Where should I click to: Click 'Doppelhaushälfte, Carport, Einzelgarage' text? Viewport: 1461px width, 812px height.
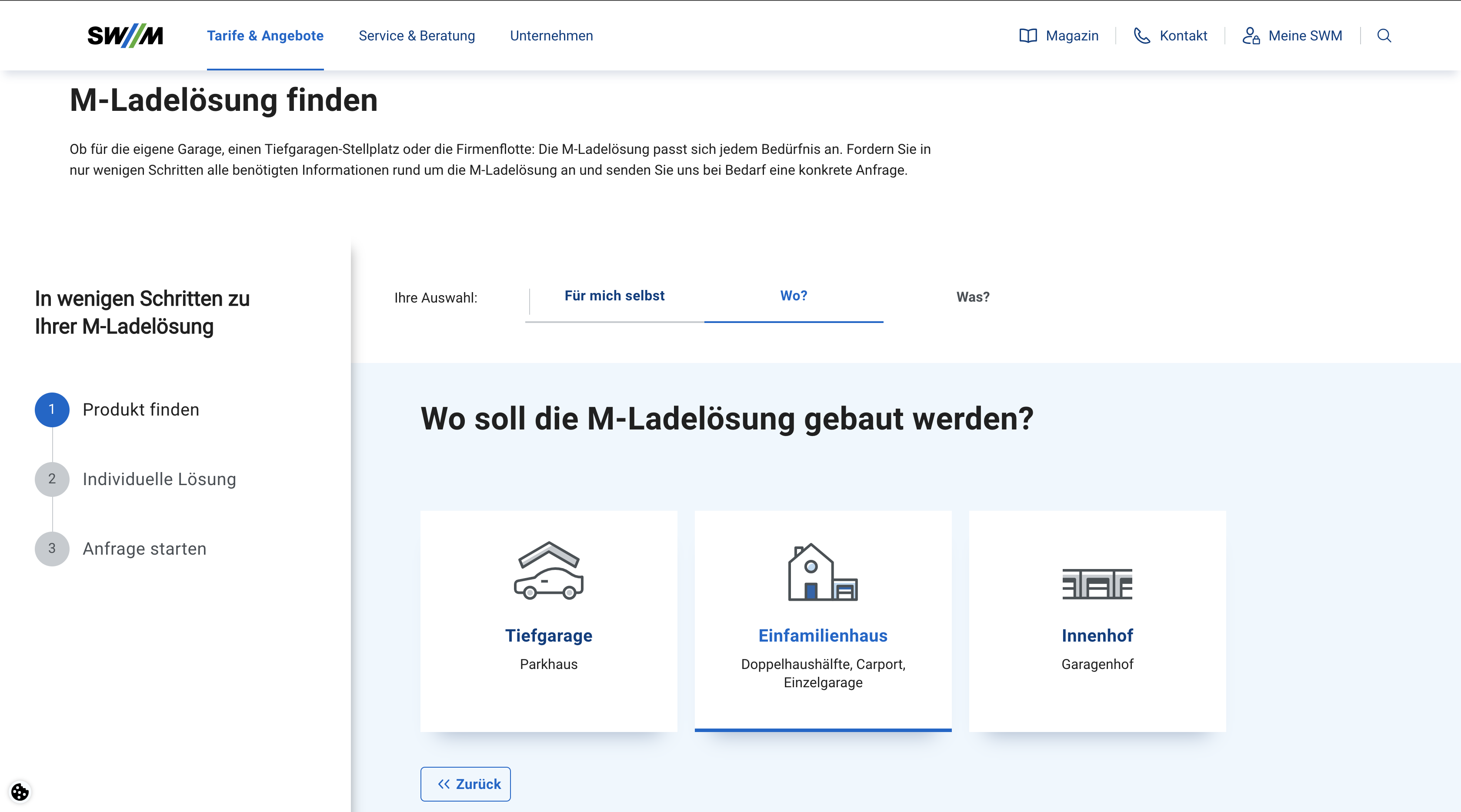click(x=823, y=673)
